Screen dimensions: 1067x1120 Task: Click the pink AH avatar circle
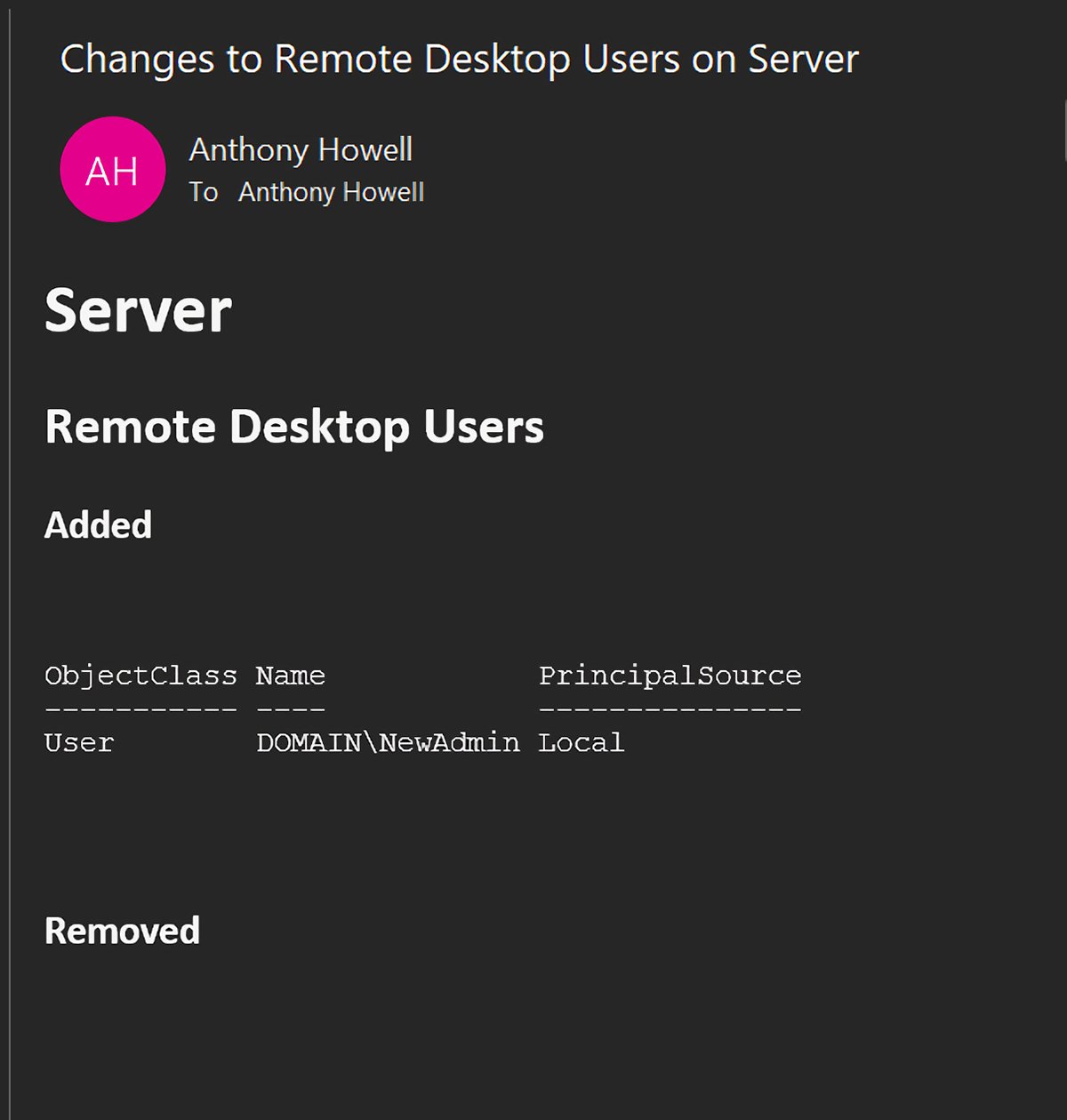113,169
